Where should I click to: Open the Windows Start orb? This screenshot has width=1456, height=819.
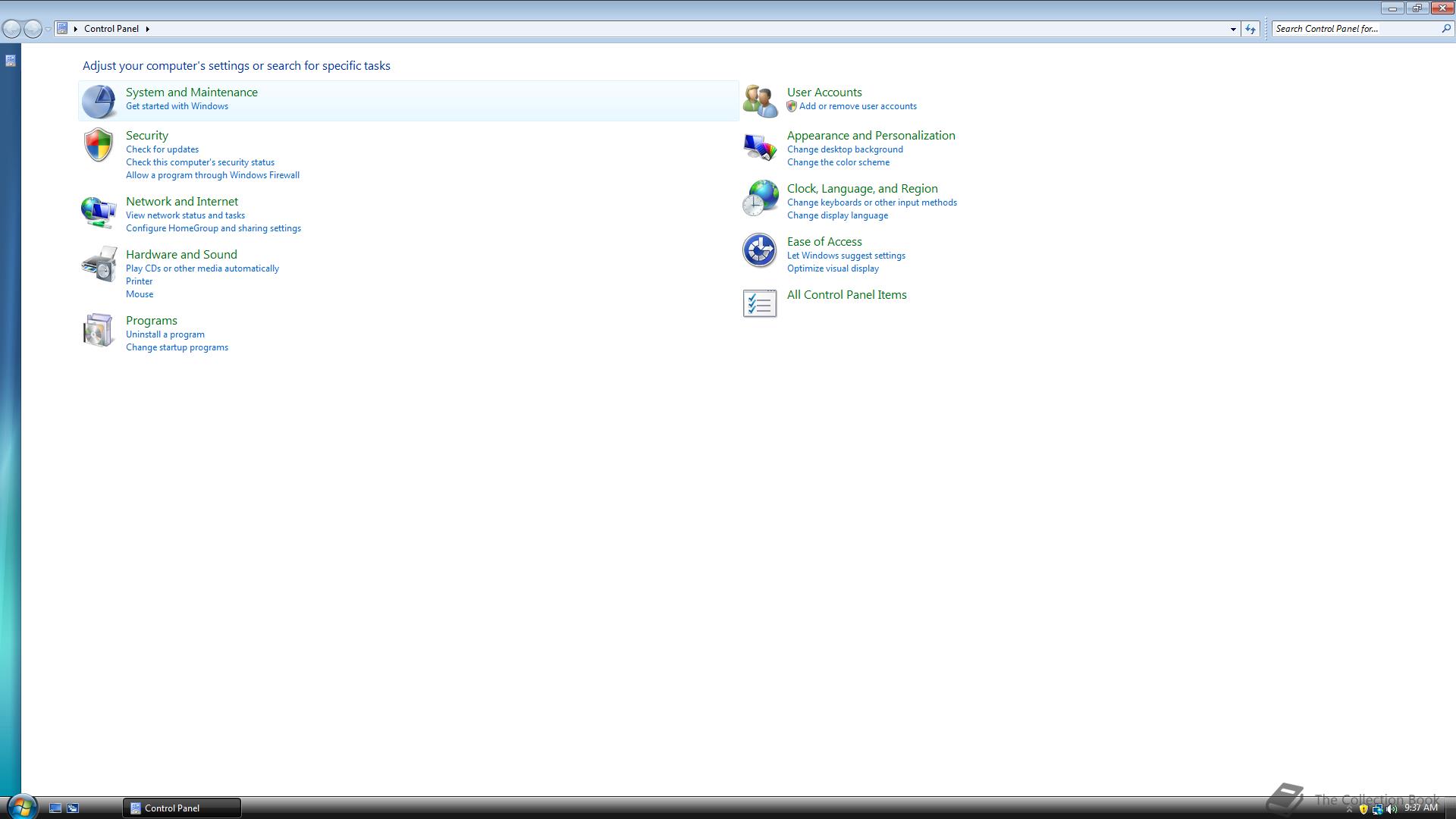point(21,807)
